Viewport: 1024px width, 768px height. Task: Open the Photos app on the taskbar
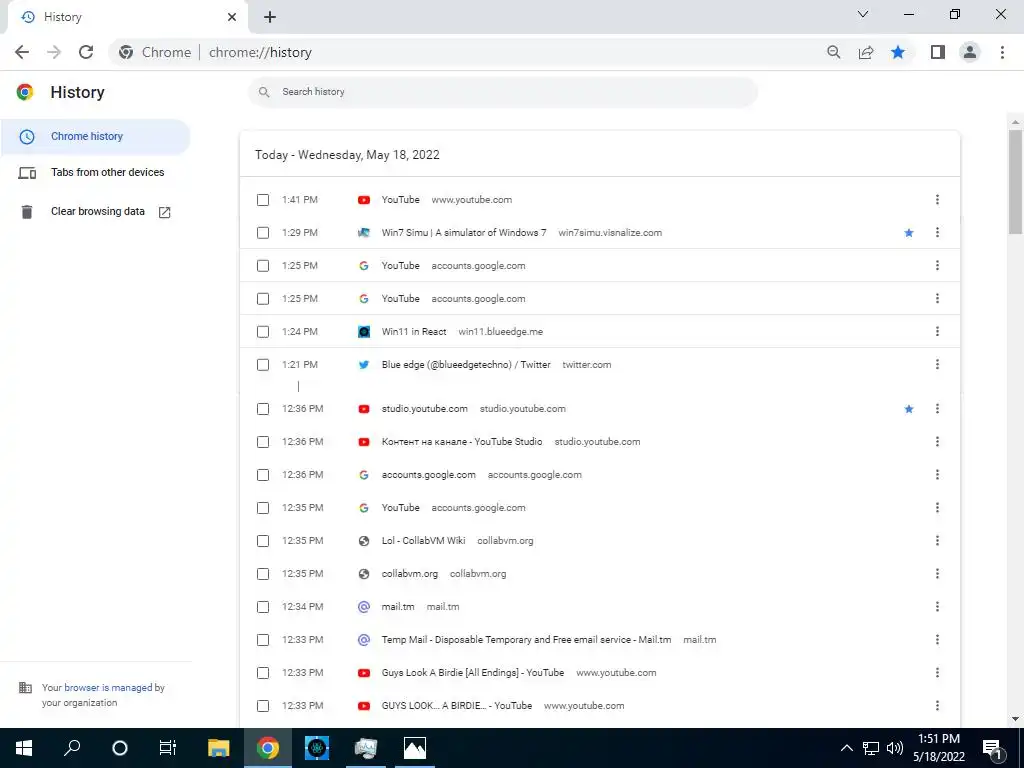[415, 748]
